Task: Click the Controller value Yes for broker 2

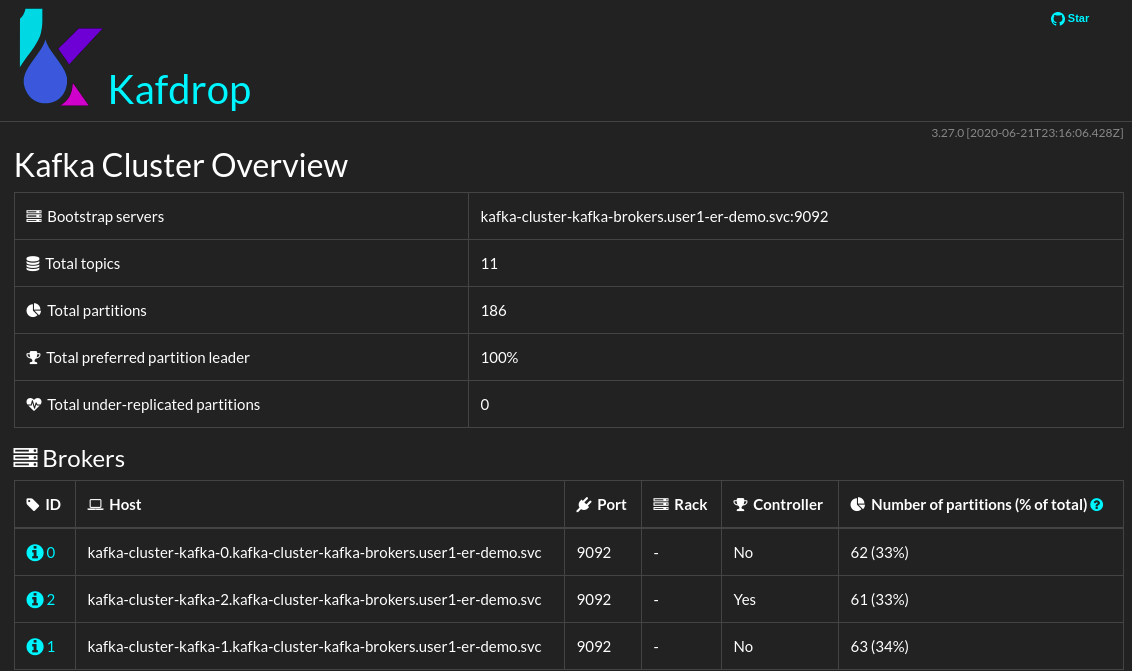Action: coord(744,599)
